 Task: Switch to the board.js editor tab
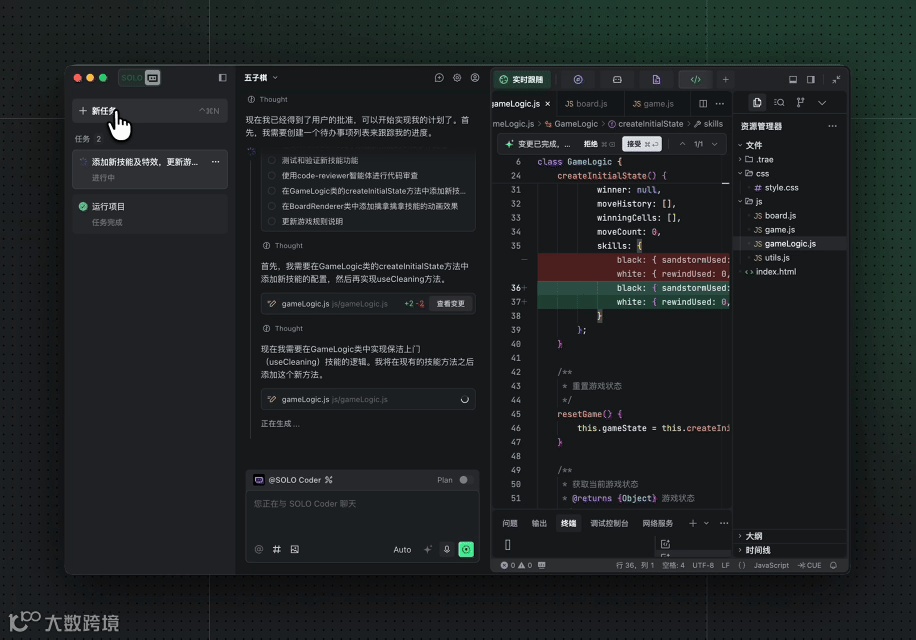(x=587, y=104)
